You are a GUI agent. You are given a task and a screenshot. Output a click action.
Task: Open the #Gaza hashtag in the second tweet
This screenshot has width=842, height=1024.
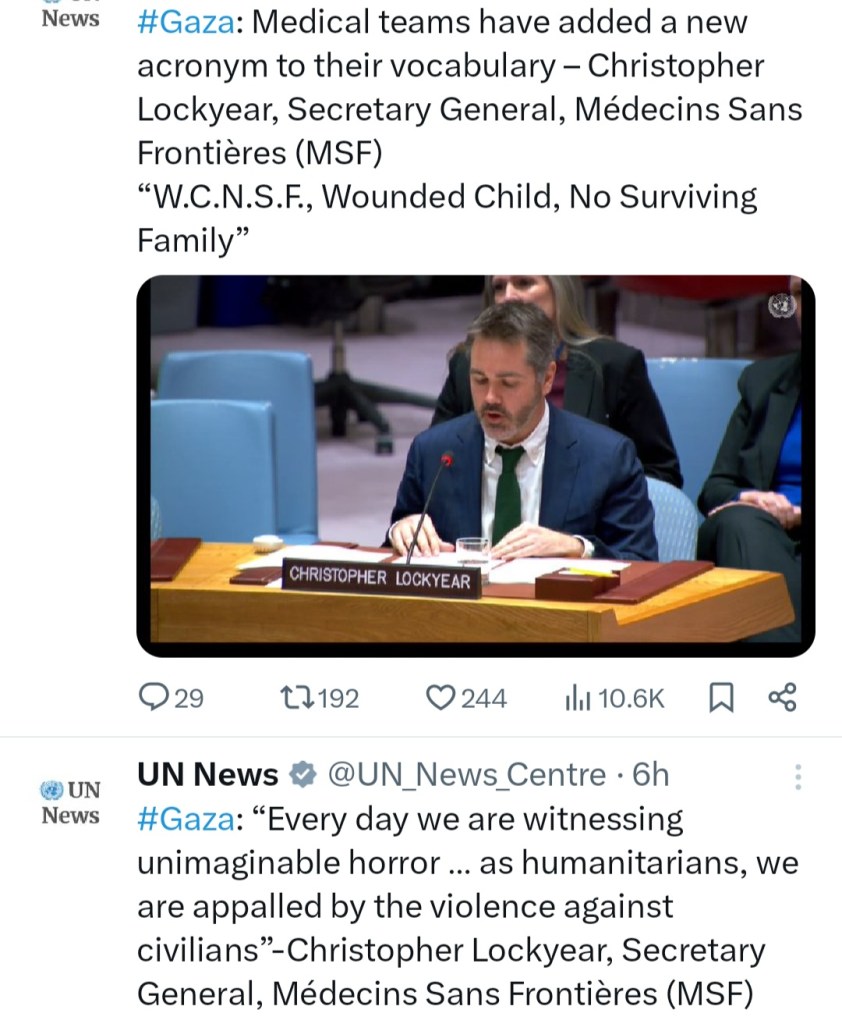pyautogui.click(x=184, y=820)
